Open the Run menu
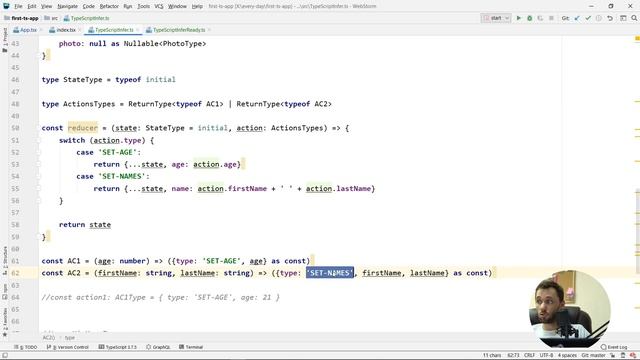Viewport: 640px width, 360px height. tap(128, 6)
